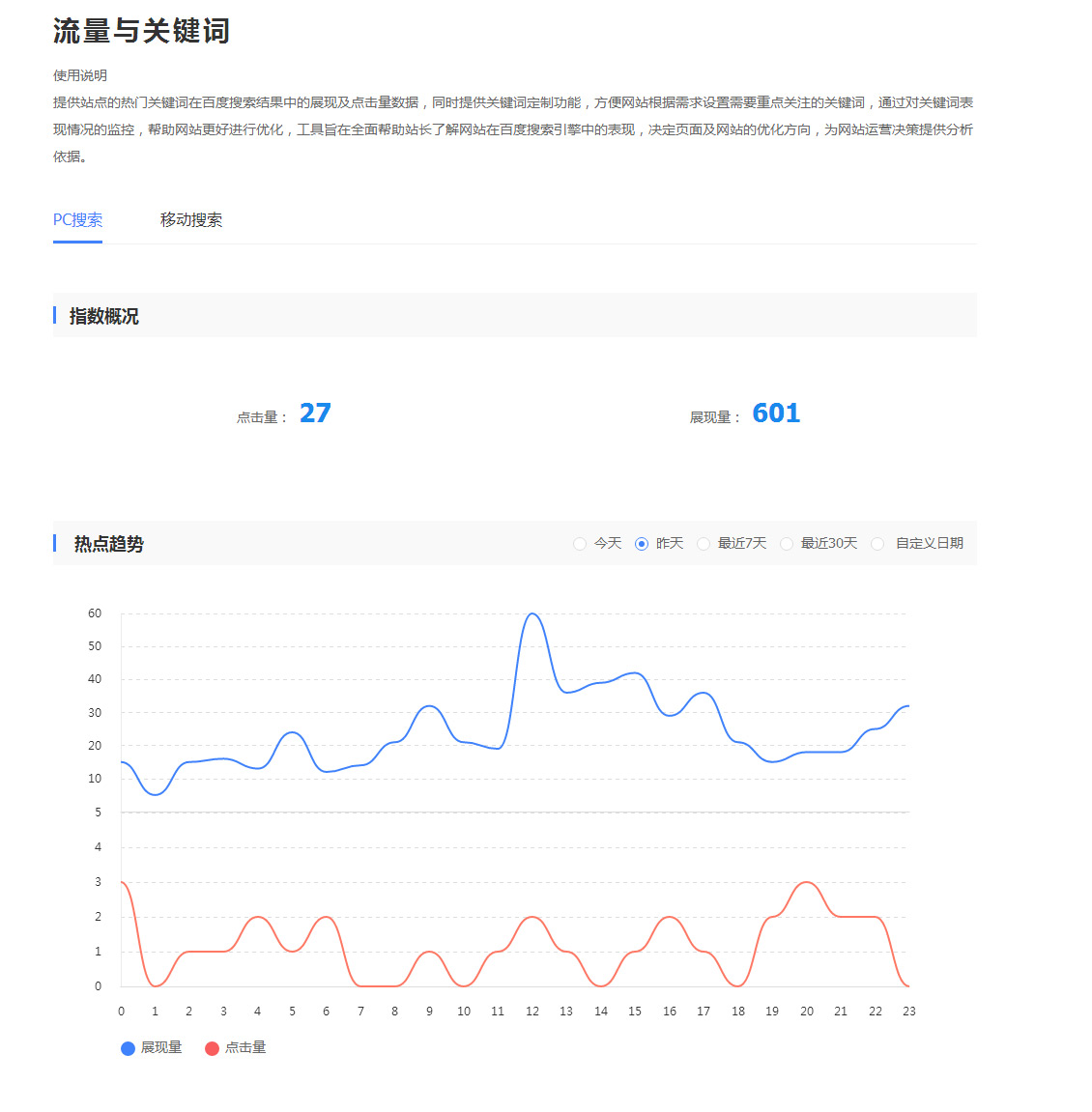
Task: Click the 展现量： label in overview
Action: pos(715,417)
